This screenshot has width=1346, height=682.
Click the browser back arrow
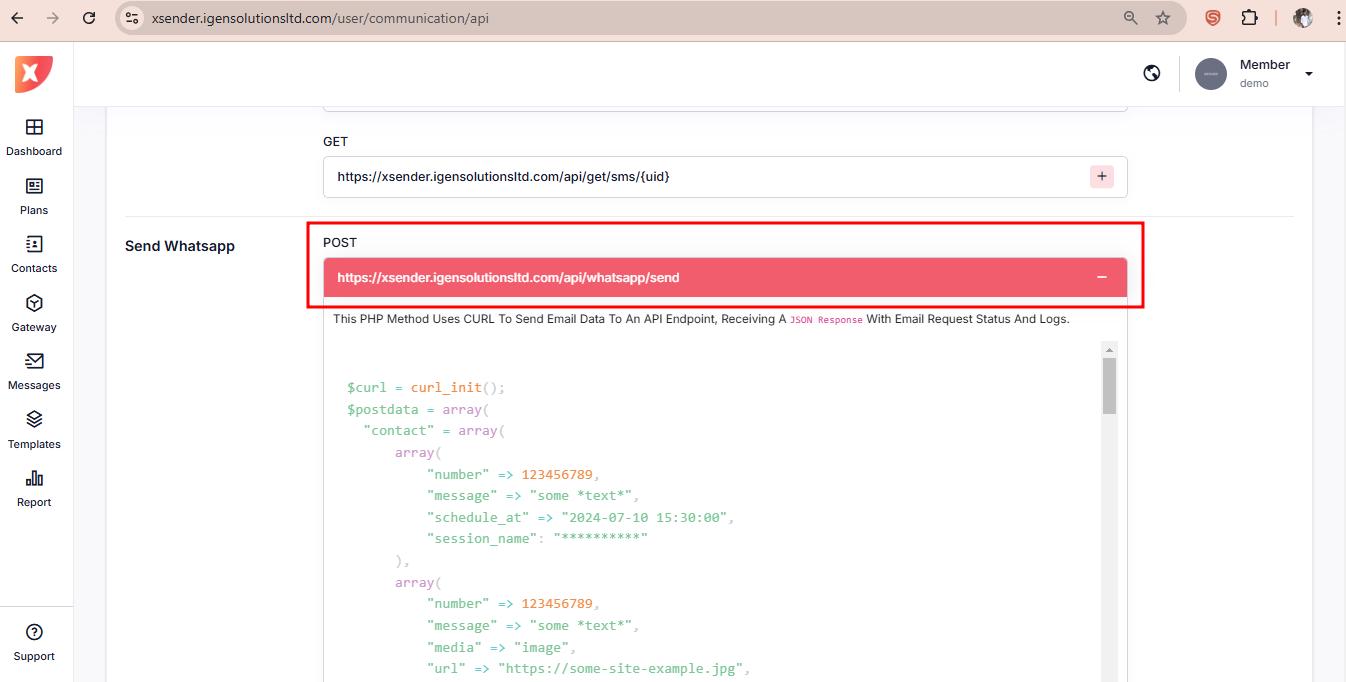click(x=17, y=18)
